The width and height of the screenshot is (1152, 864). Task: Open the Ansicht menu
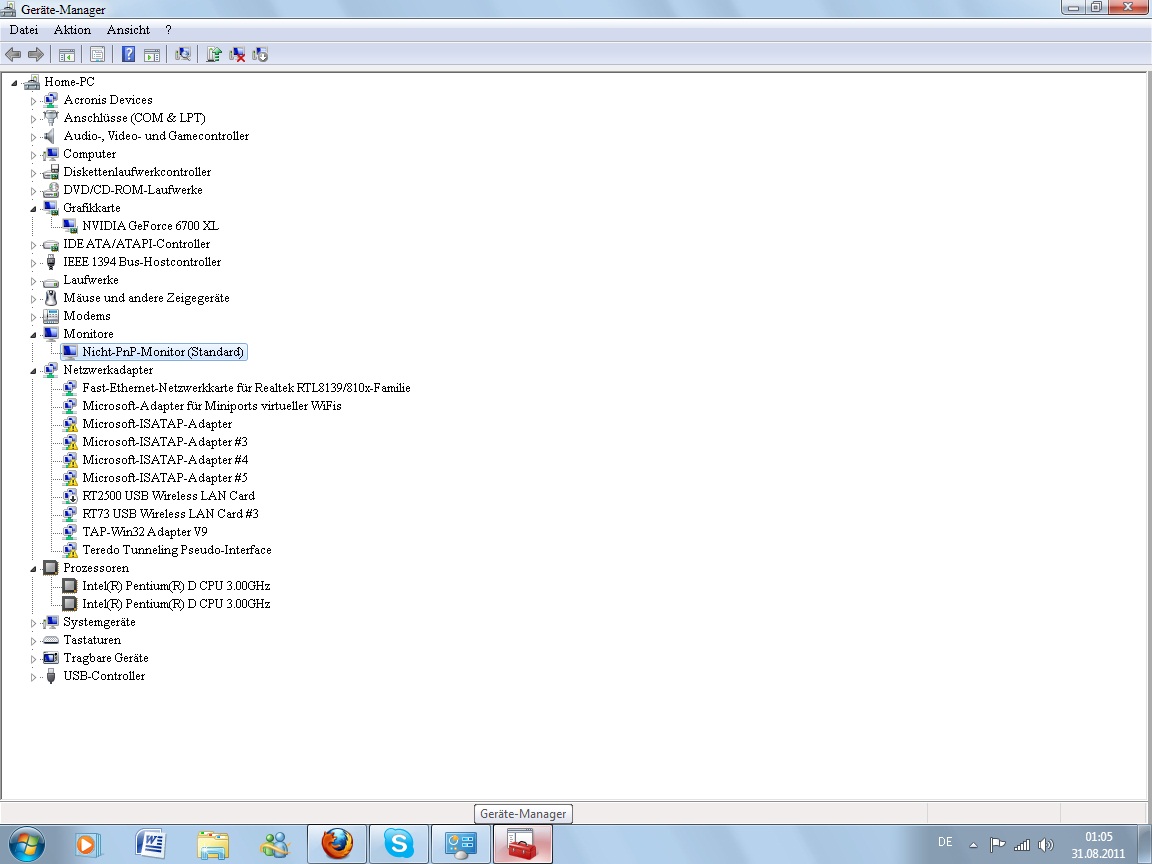[128, 30]
